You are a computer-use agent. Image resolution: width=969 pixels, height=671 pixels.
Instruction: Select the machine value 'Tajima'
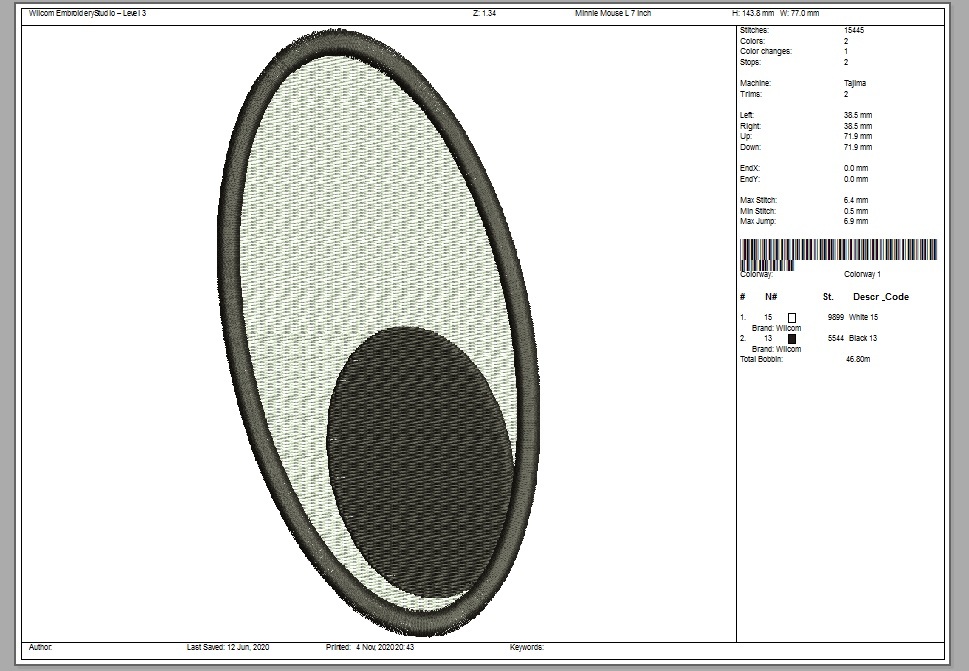(x=855, y=83)
